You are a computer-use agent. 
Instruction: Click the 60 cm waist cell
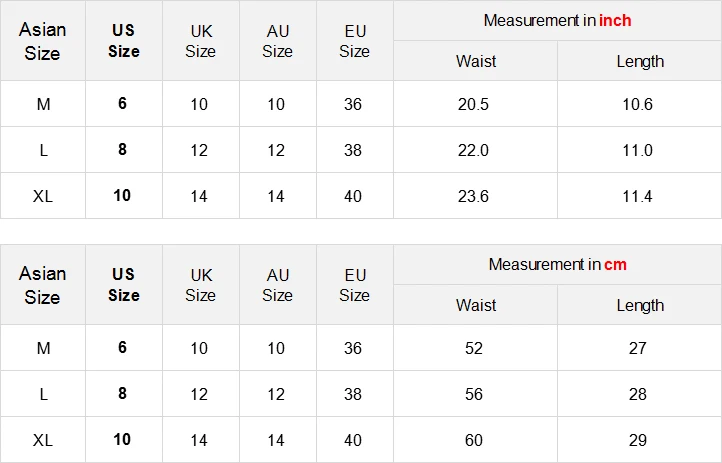click(x=474, y=440)
